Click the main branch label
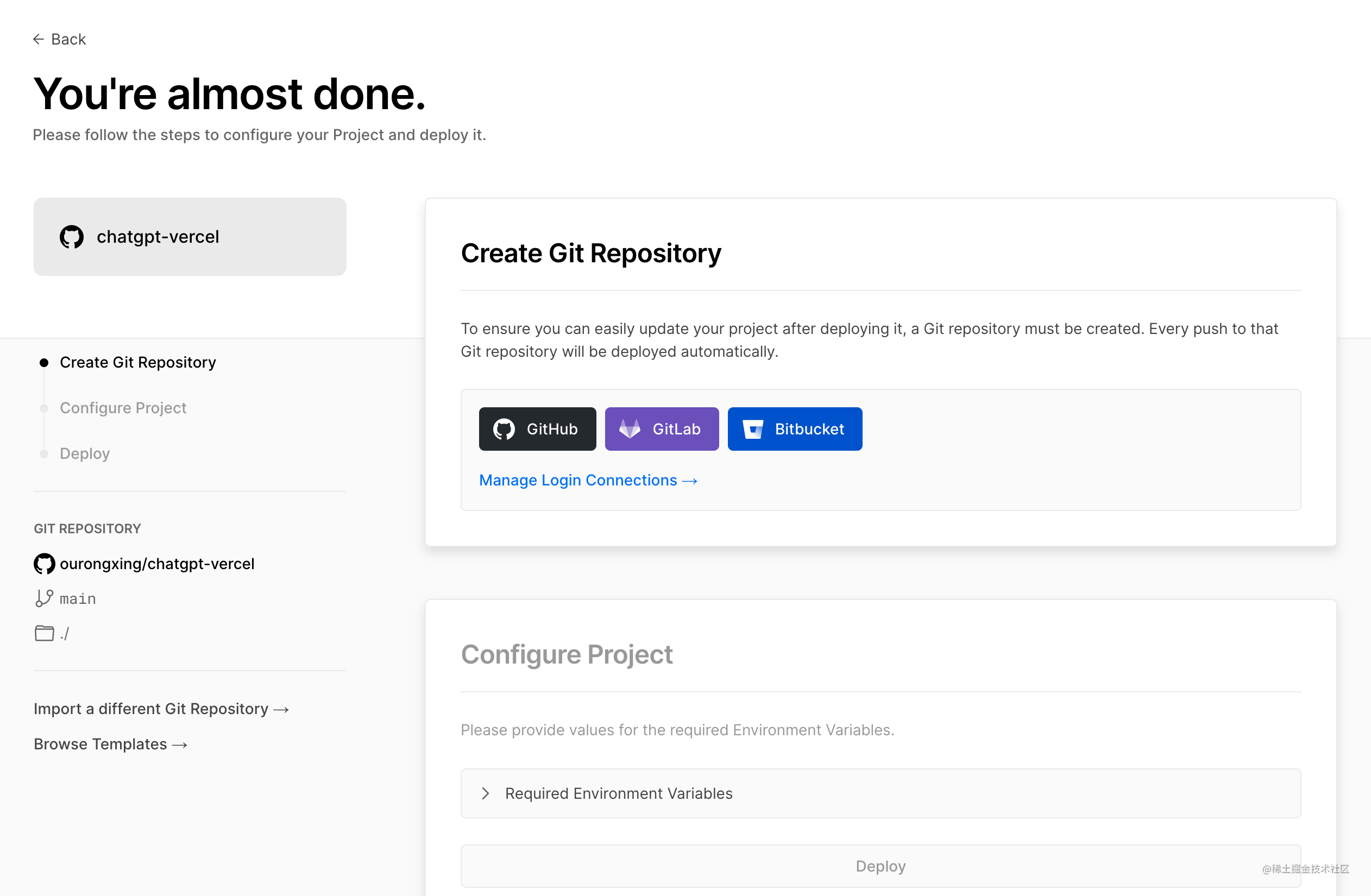 (x=78, y=599)
